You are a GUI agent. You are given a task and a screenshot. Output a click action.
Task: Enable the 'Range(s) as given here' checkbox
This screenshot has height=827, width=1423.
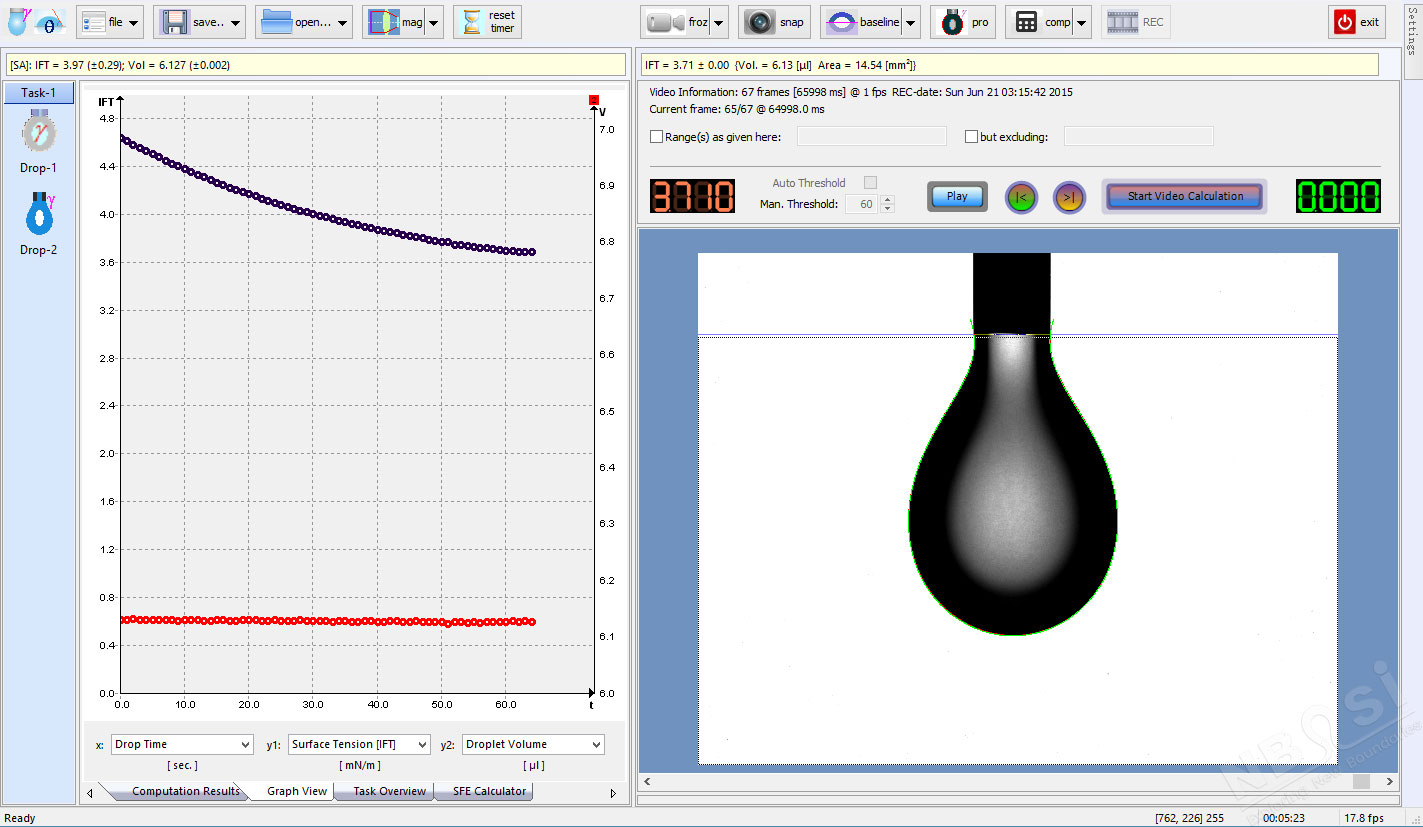click(657, 137)
